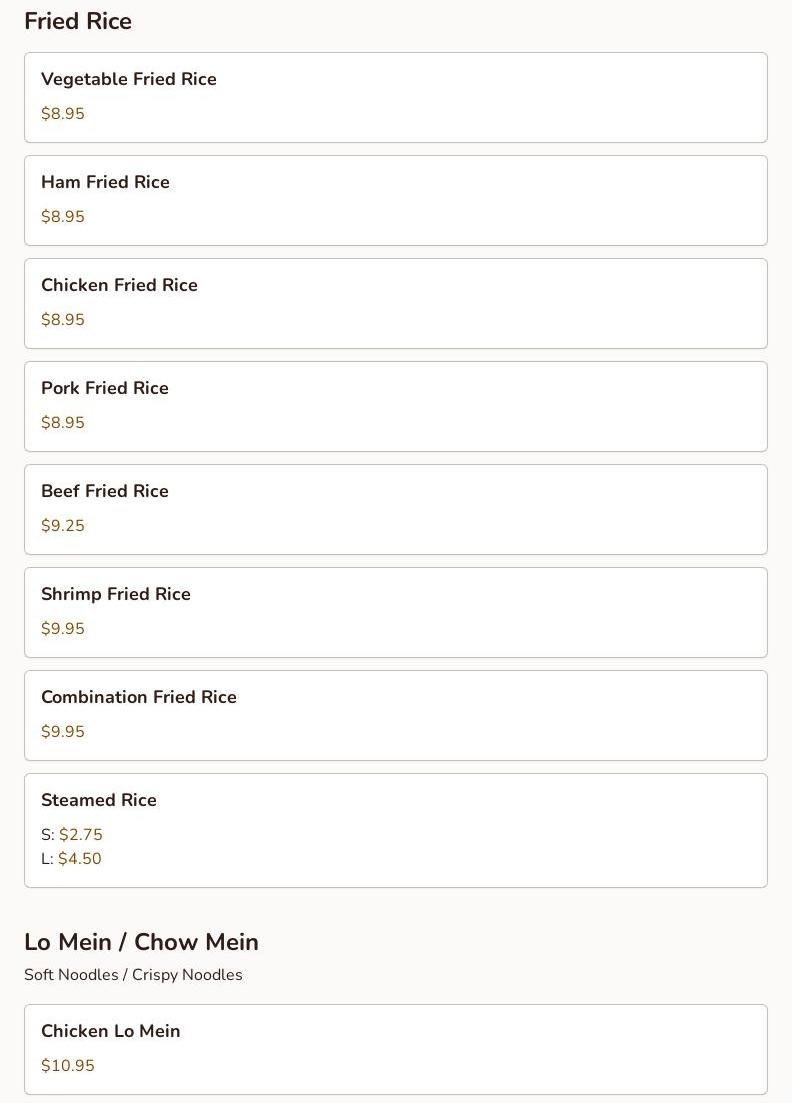Click the $10.95 Chicken Lo Mein price
The height and width of the screenshot is (1103, 792).
click(68, 1065)
